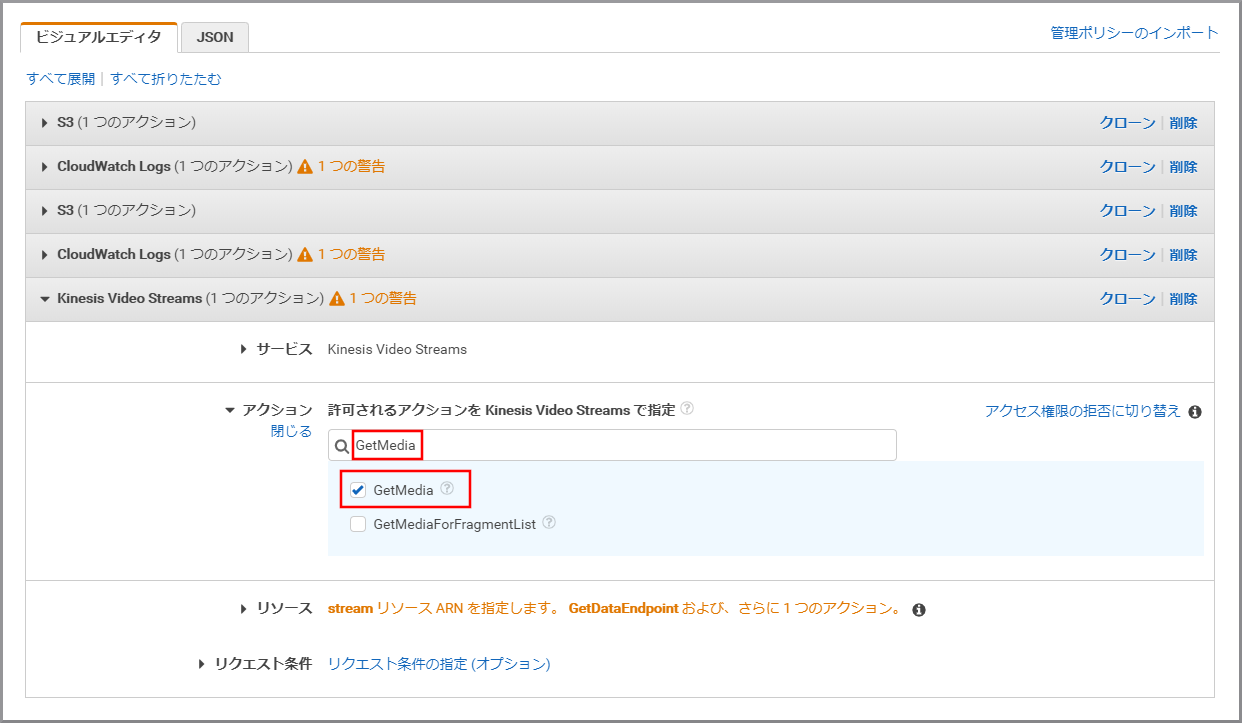Click the GetMediaForFragmentList label text
The image size is (1242, 723).
[455, 524]
